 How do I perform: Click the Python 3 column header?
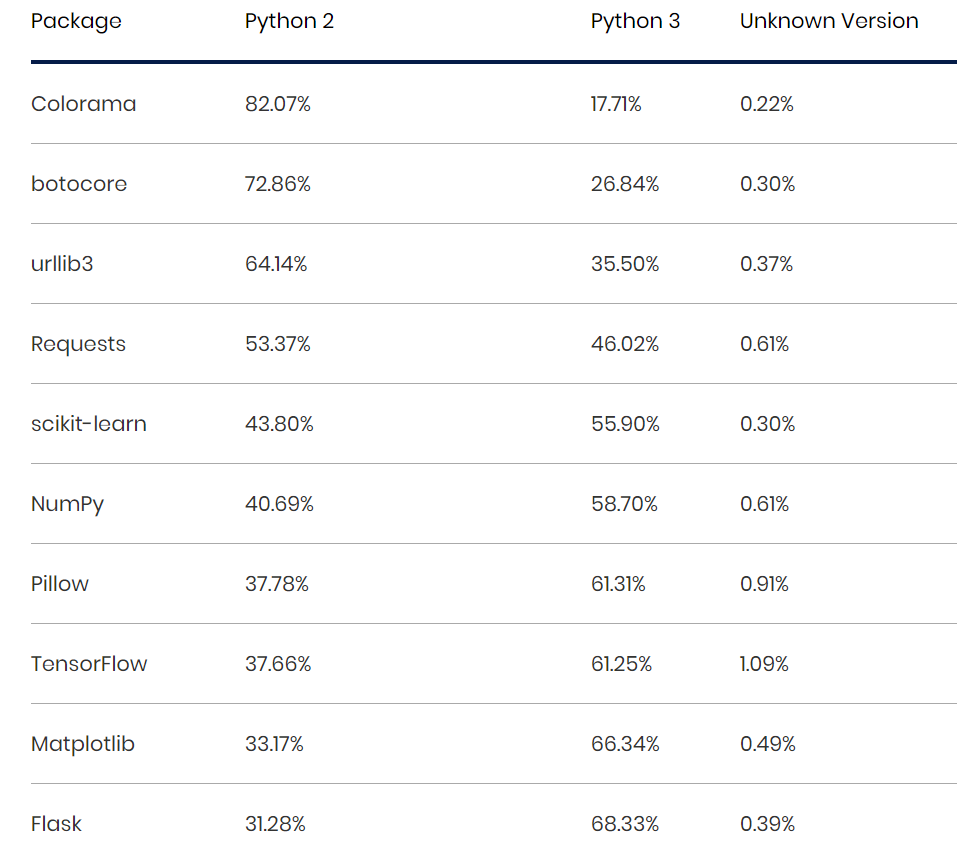click(635, 21)
